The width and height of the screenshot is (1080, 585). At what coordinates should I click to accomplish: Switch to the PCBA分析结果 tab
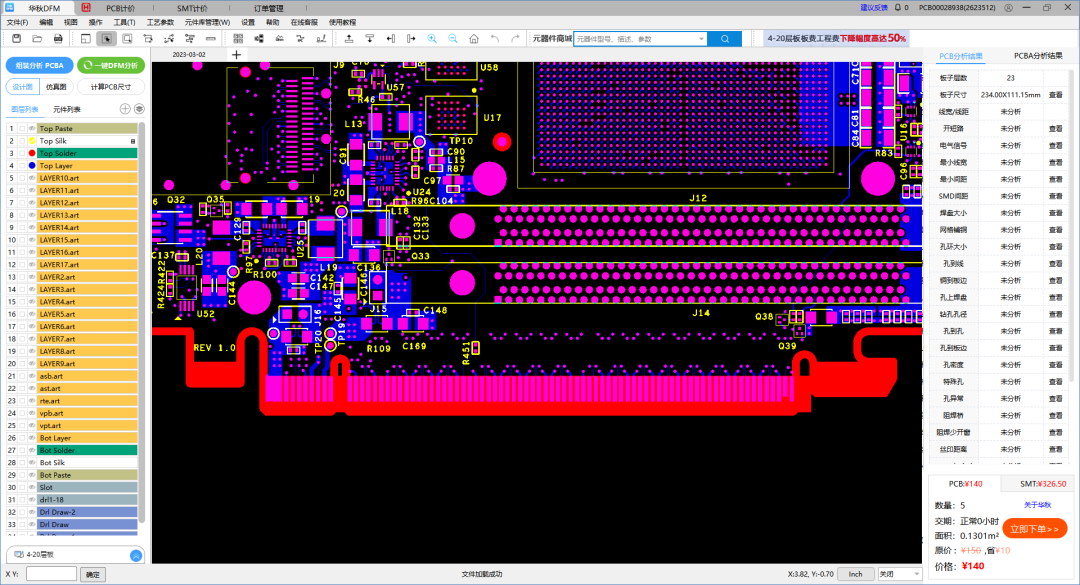click(x=1038, y=56)
